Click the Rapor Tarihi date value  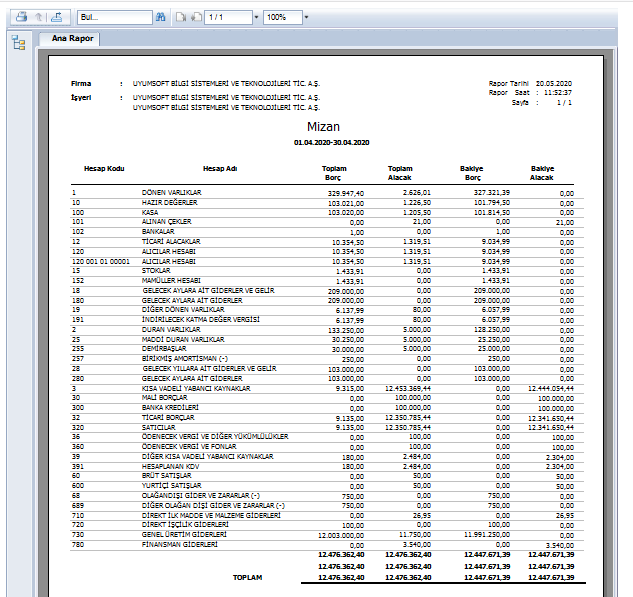553,83
